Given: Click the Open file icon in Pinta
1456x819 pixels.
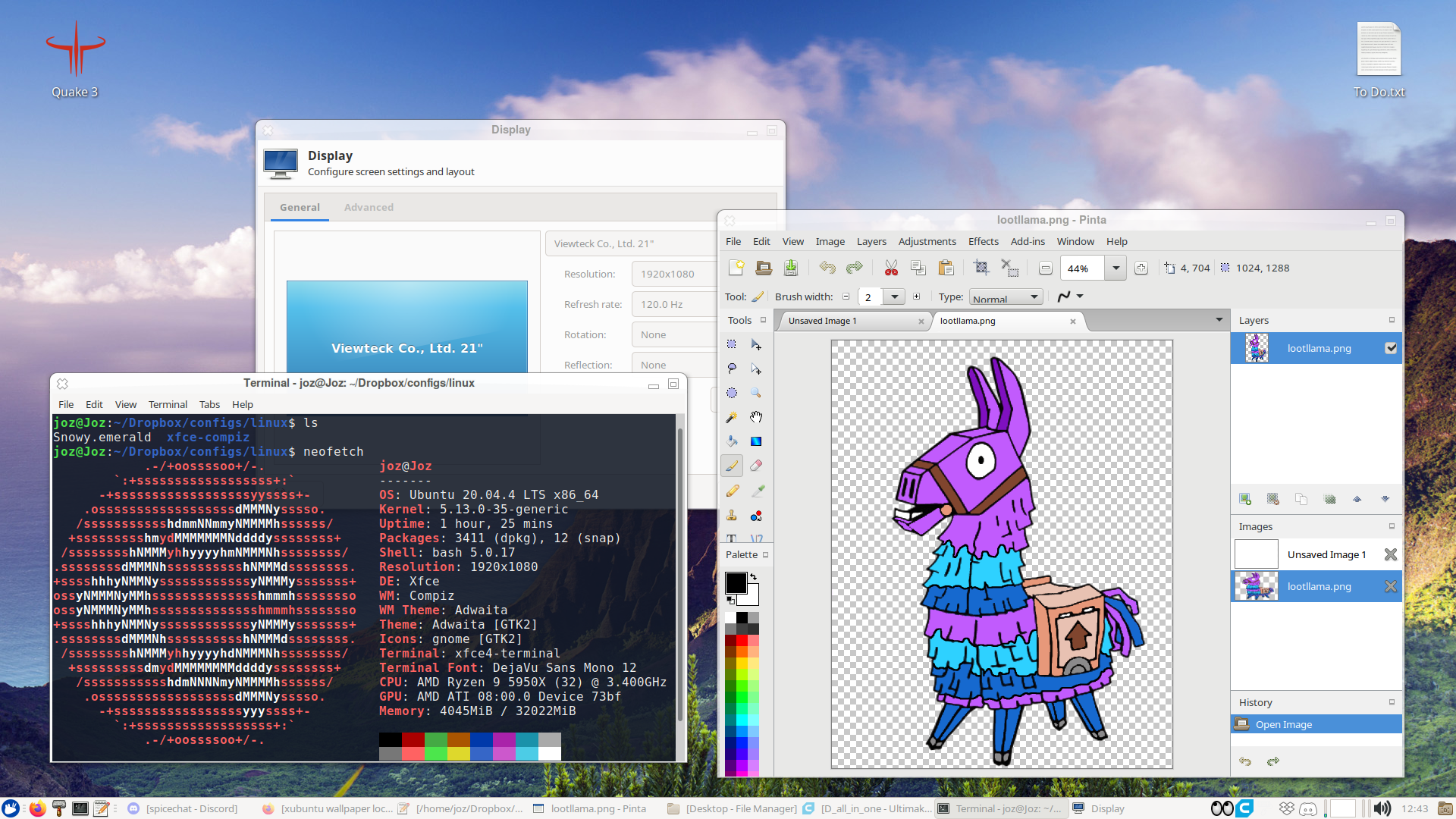Looking at the screenshot, I should pyautogui.click(x=764, y=268).
